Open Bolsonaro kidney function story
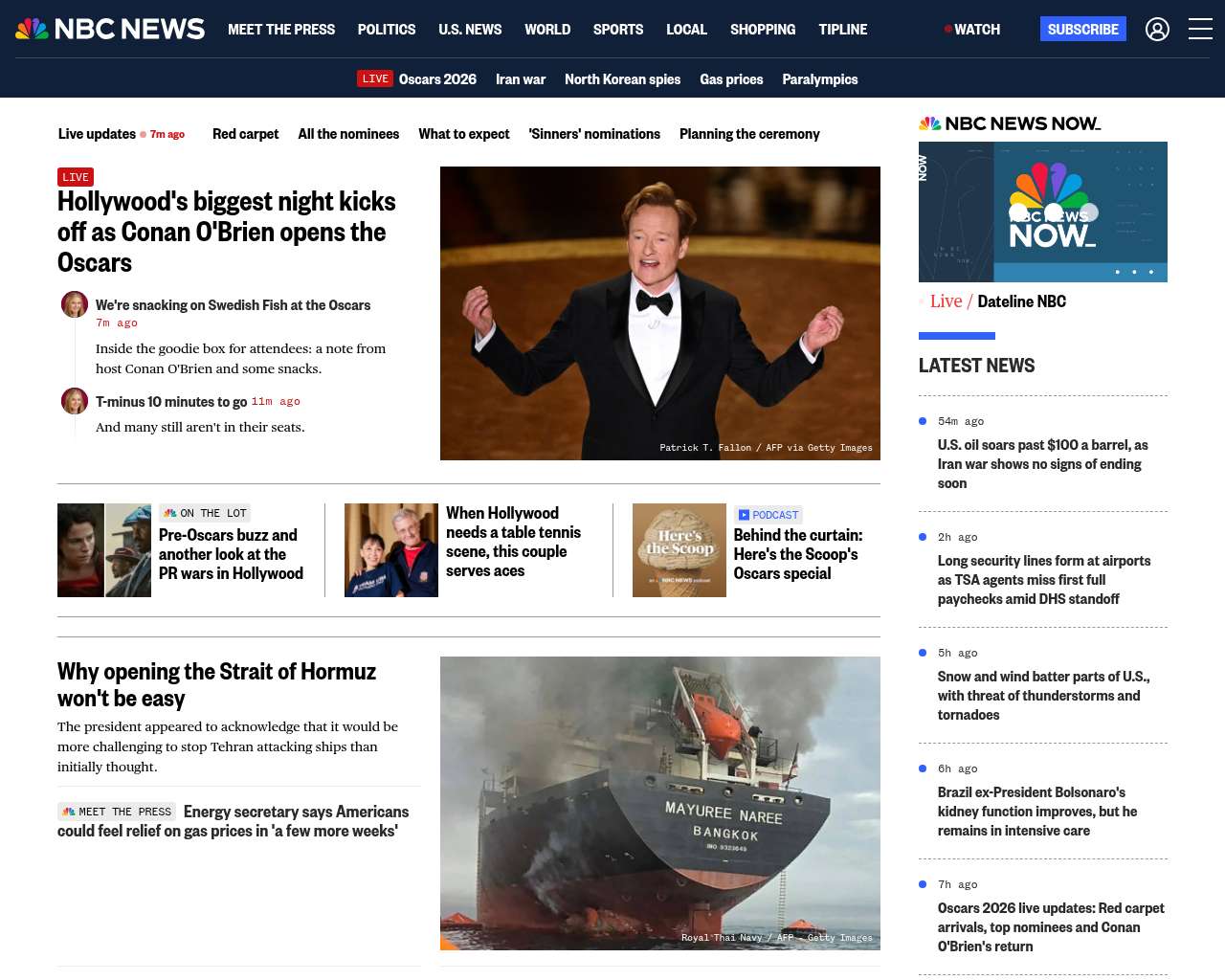 click(x=1037, y=812)
